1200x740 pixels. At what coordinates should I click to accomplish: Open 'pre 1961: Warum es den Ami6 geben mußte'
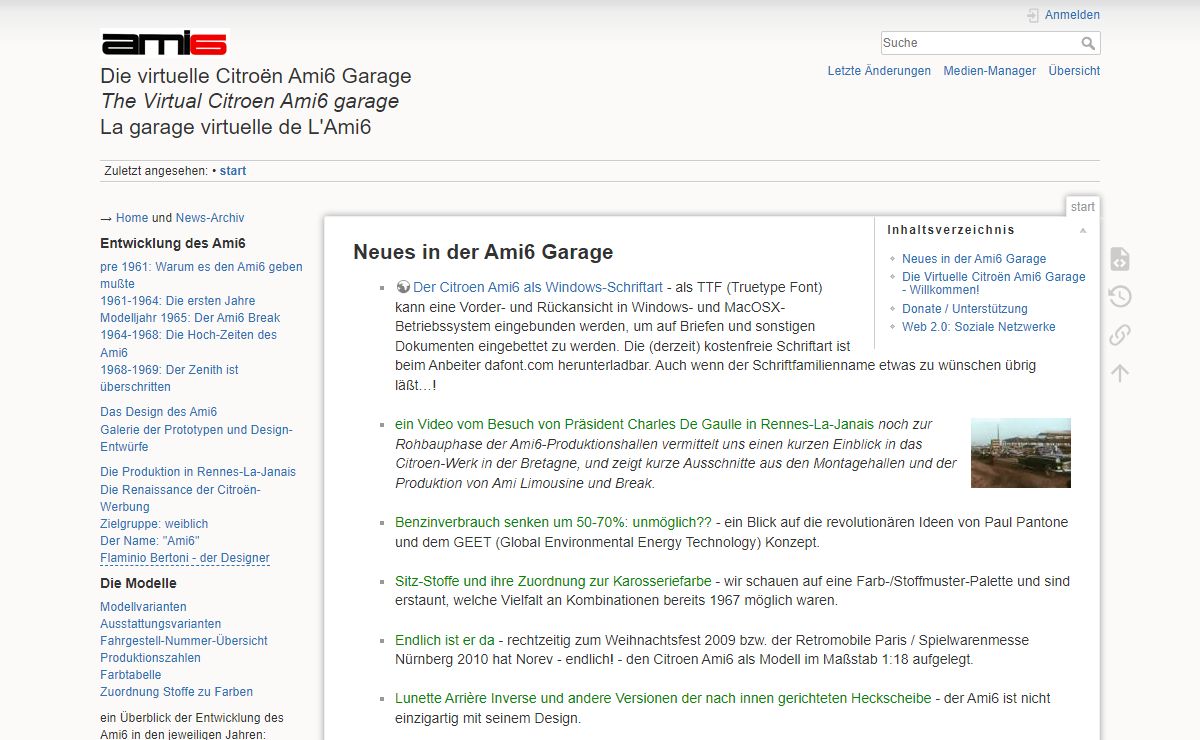point(201,275)
